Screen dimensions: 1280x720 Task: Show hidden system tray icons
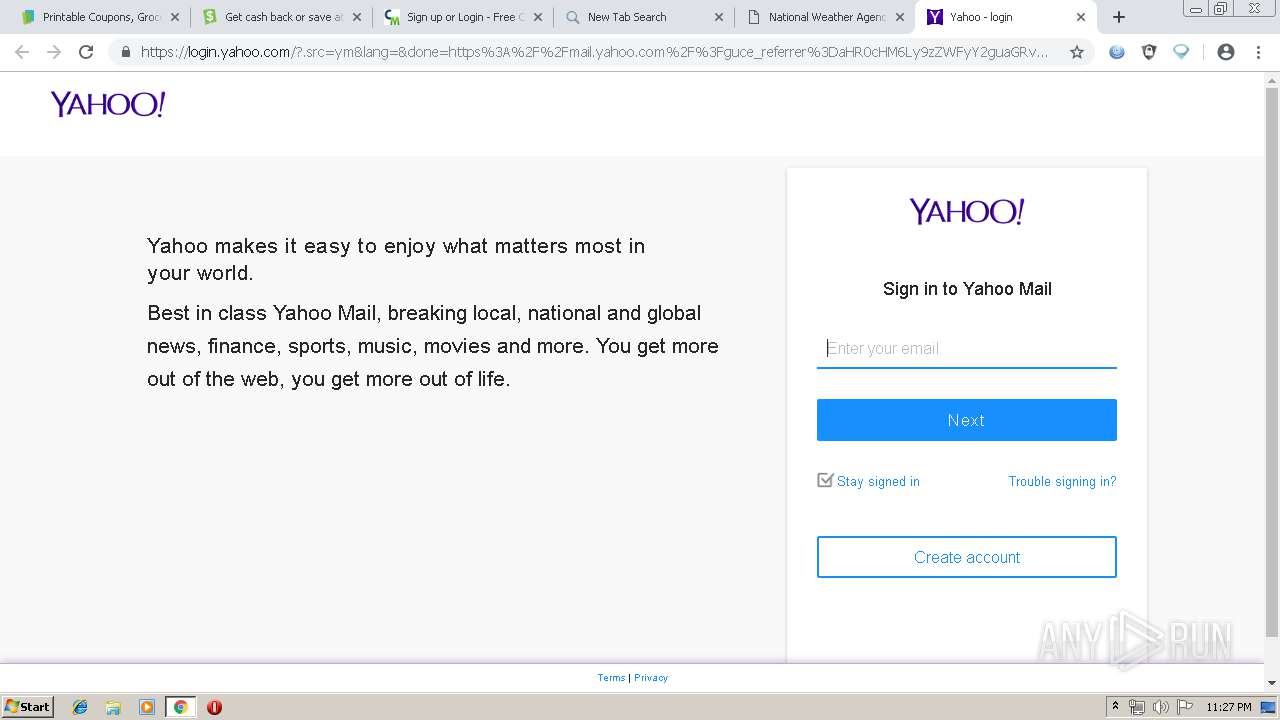[x=1115, y=707]
